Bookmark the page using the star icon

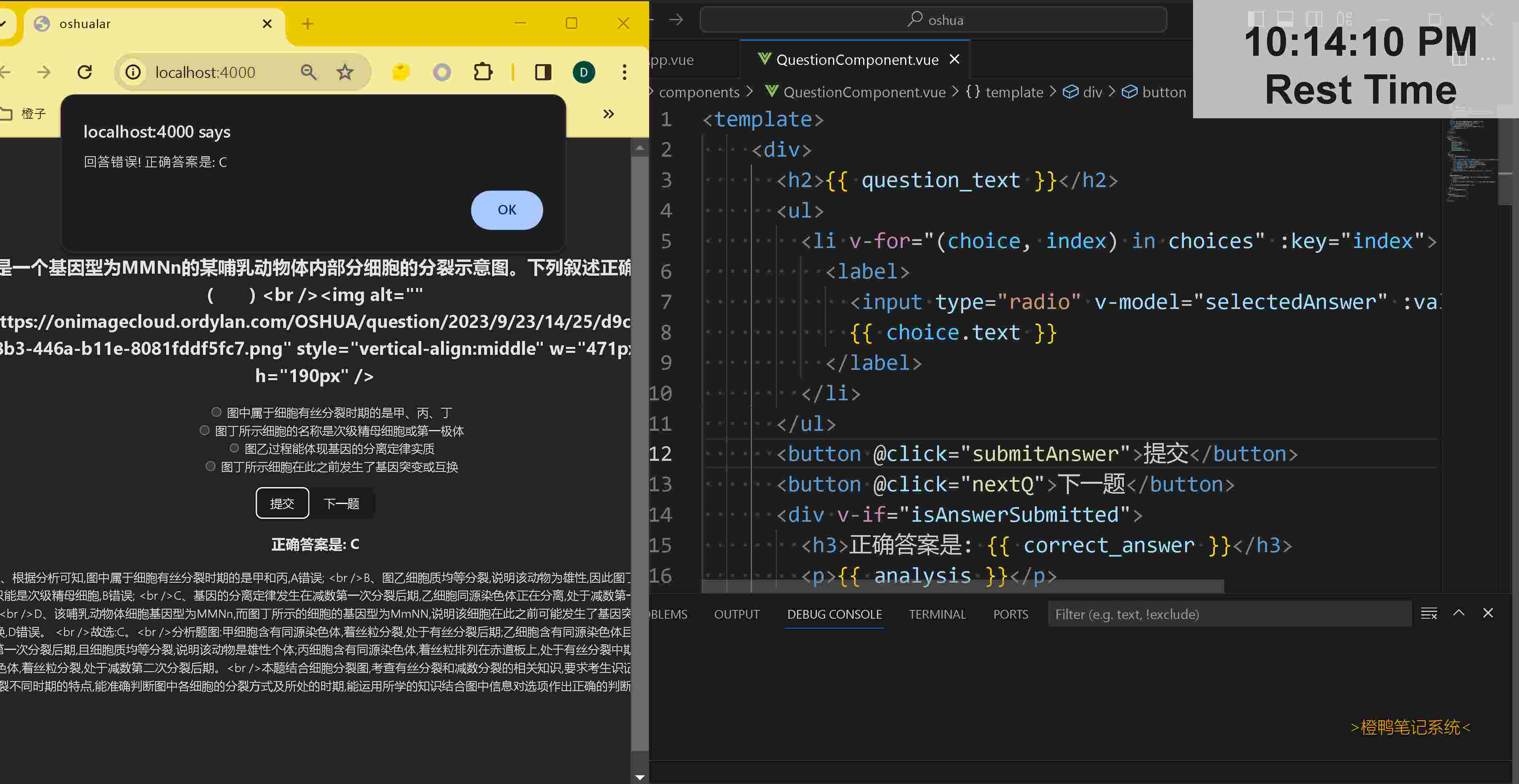coord(345,72)
